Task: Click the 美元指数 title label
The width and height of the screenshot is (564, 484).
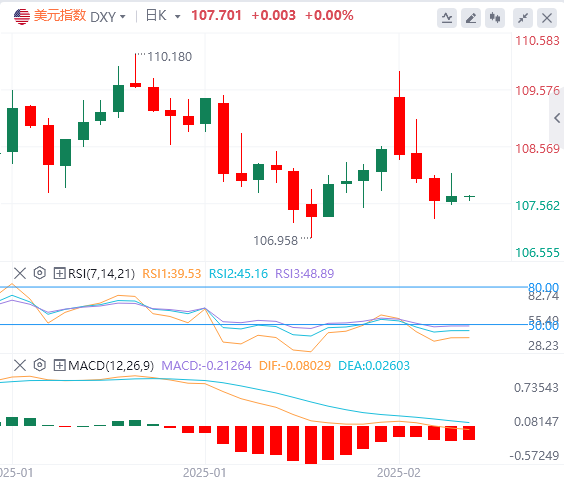Action: 60,16
